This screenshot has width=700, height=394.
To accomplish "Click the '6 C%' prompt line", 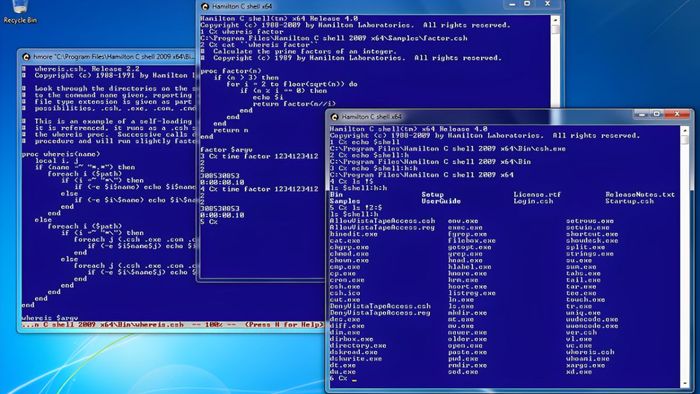I will coord(343,378).
